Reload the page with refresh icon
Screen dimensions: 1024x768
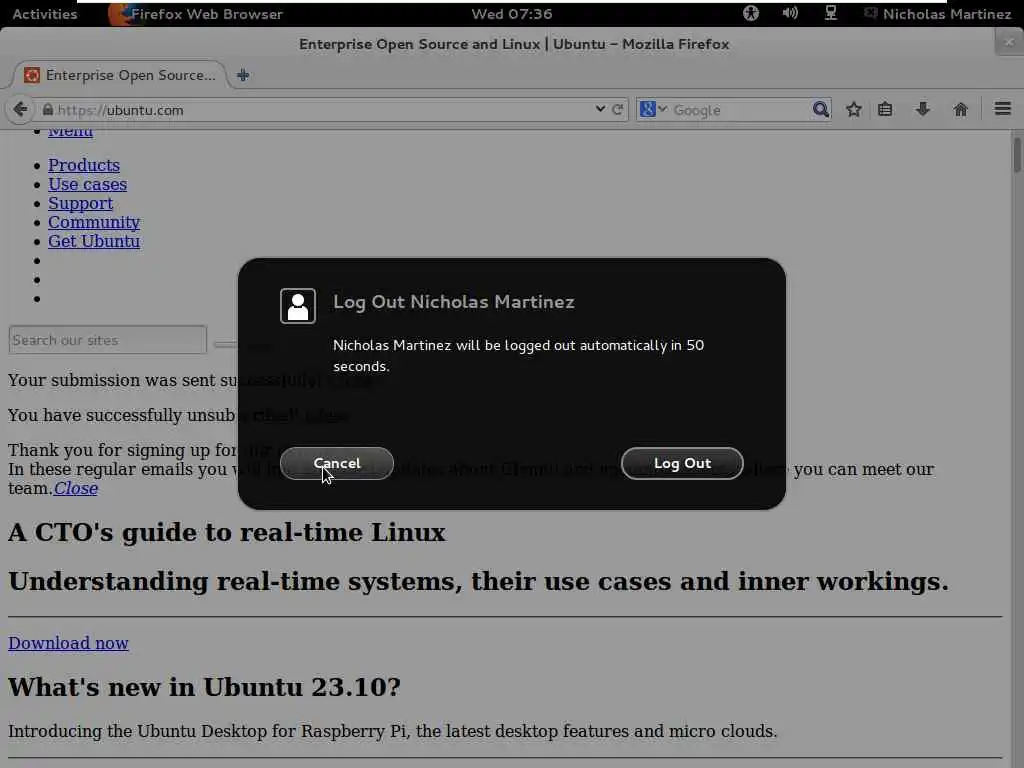[x=617, y=109]
